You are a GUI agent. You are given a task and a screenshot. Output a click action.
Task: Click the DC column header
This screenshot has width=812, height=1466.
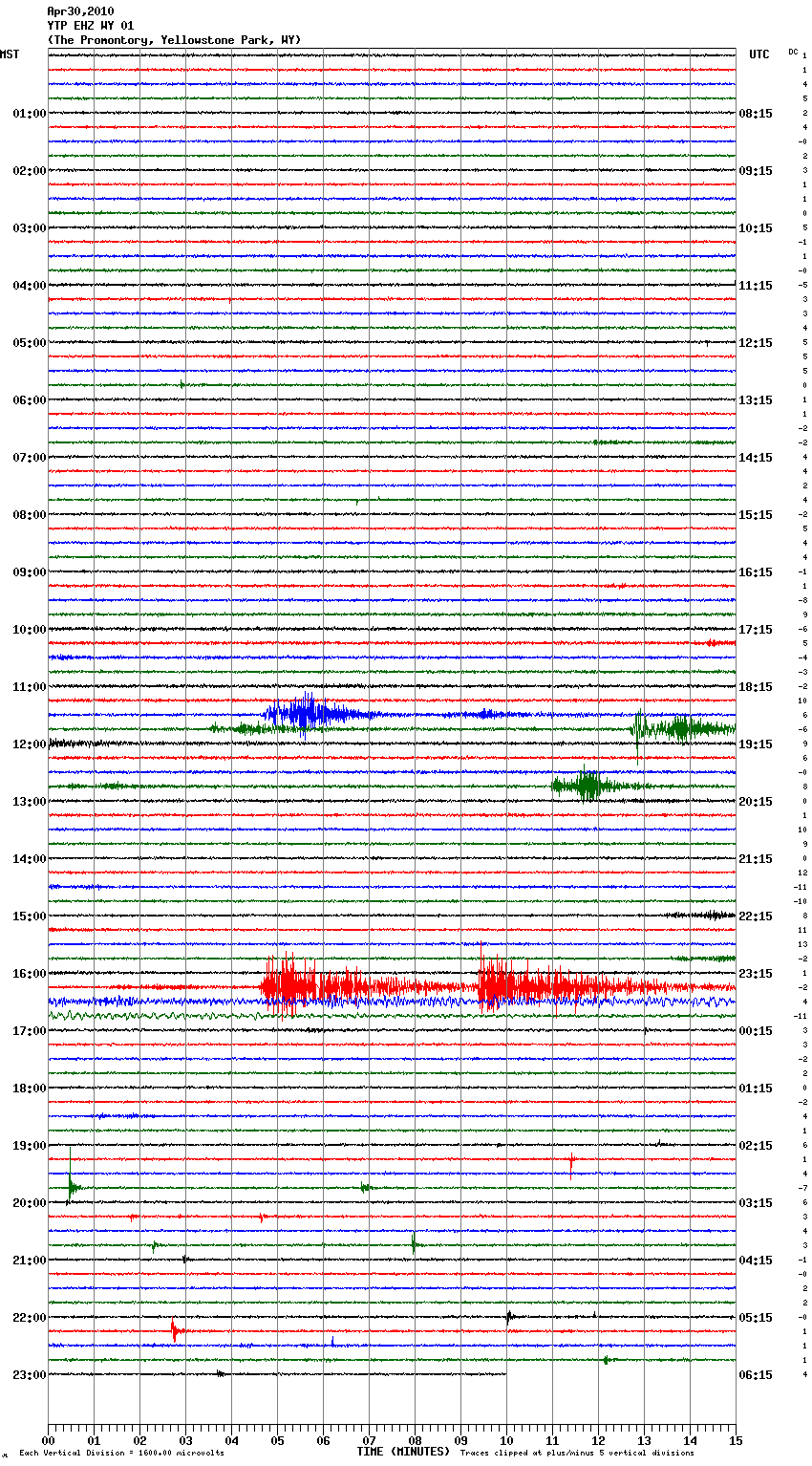pyautogui.click(x=793, y=52)
